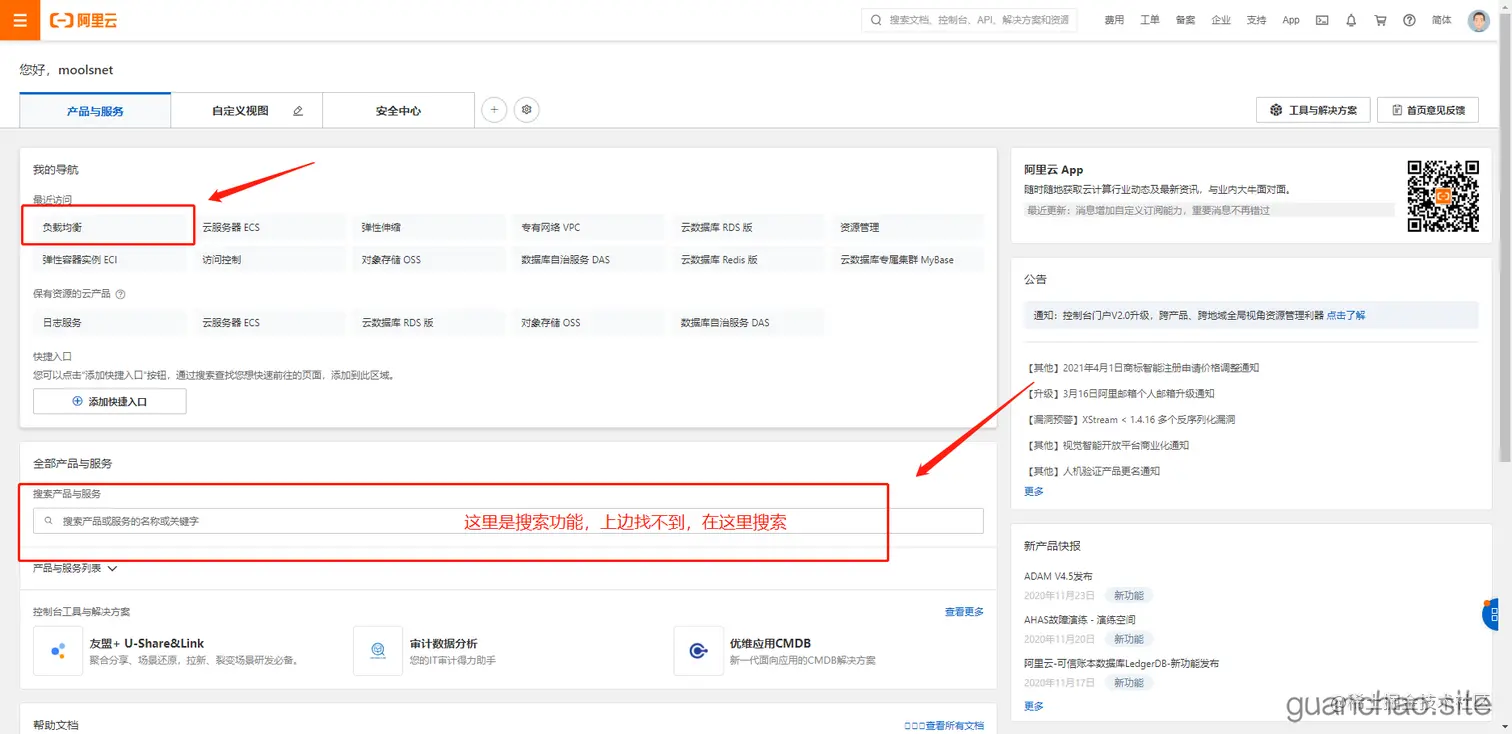Open the notification bell
Viewport: 1512px width, 734px height.
[1351, 20]
